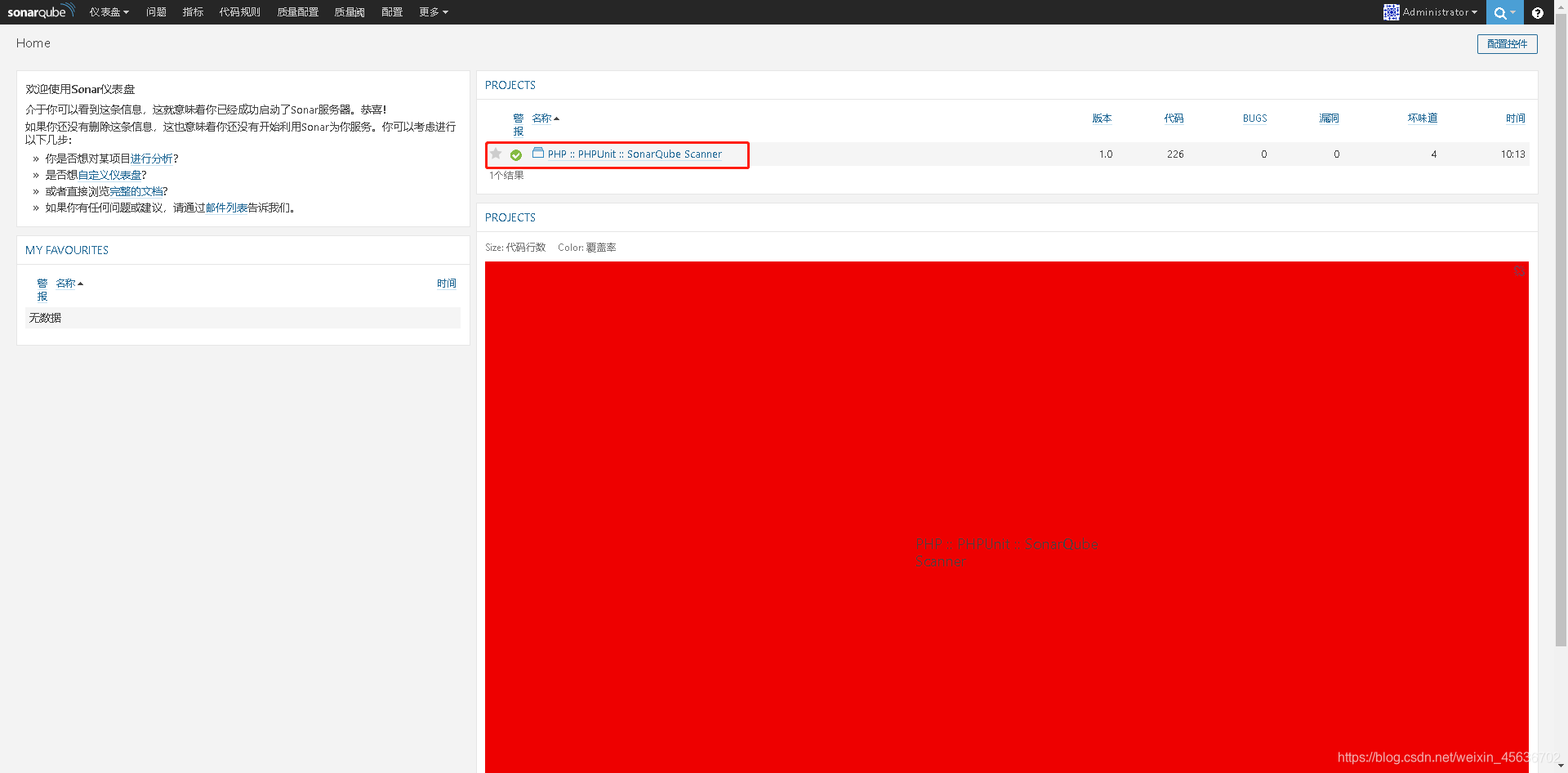Click the 管报 column icon header

pos(518,124)
